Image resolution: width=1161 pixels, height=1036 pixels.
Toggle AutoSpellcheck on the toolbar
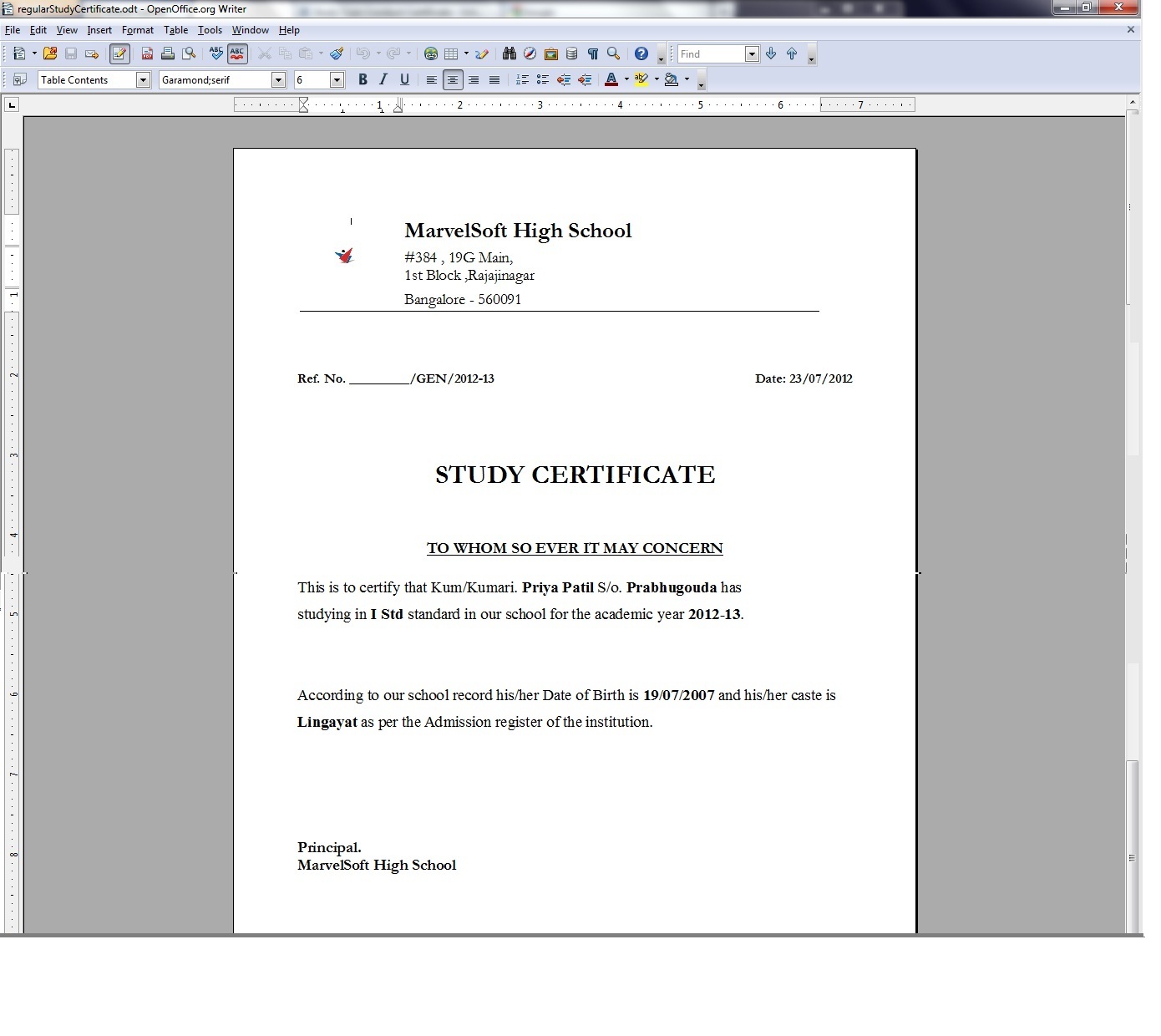(237, 54)
